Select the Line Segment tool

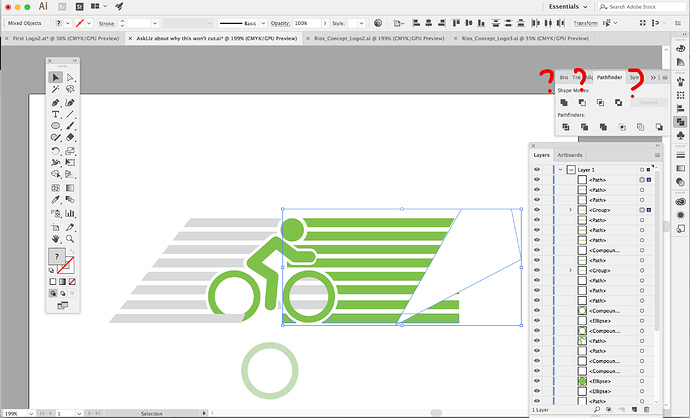click(x=70, y=114)
